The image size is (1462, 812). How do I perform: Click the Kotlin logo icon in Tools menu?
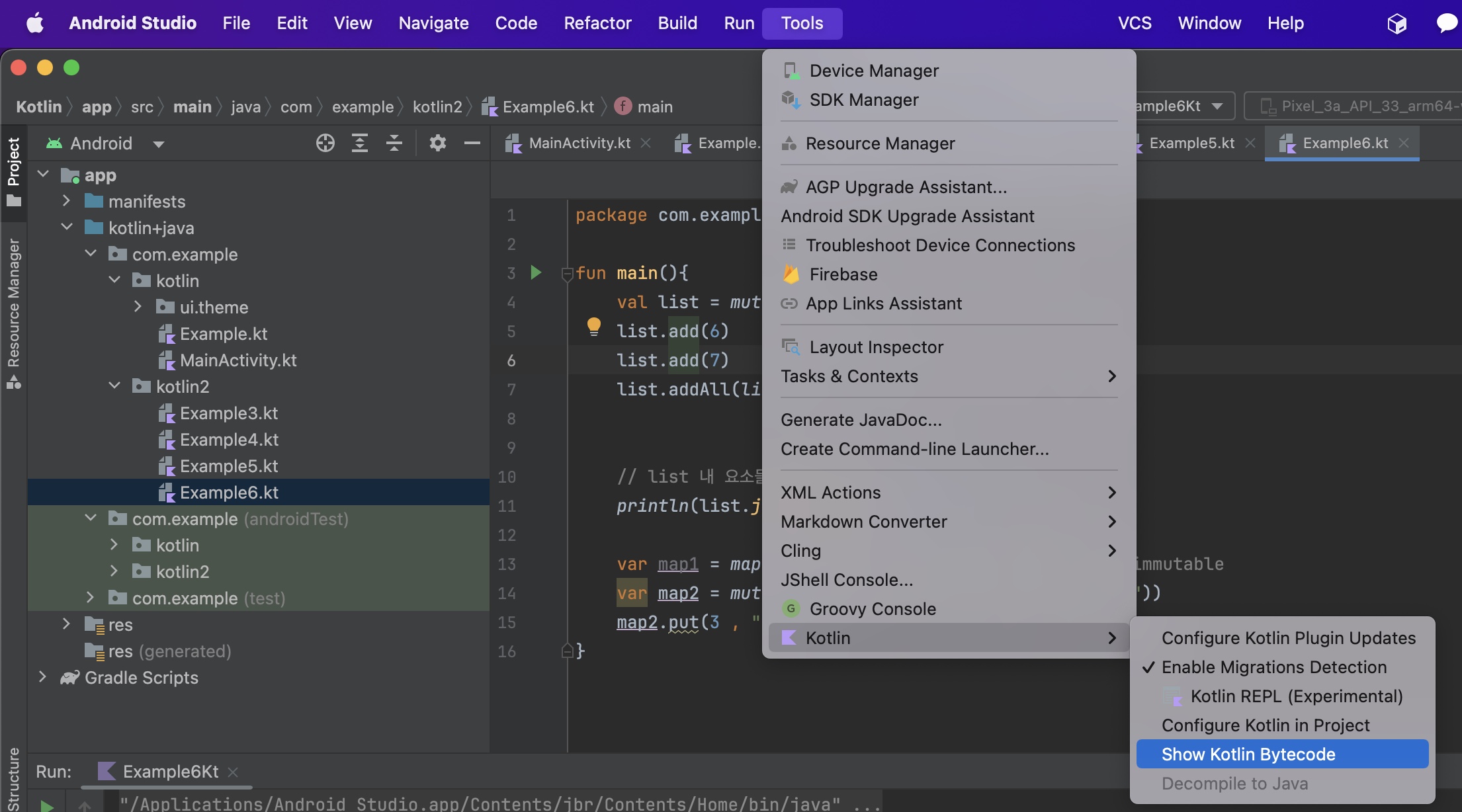click(x=789, y=637)
